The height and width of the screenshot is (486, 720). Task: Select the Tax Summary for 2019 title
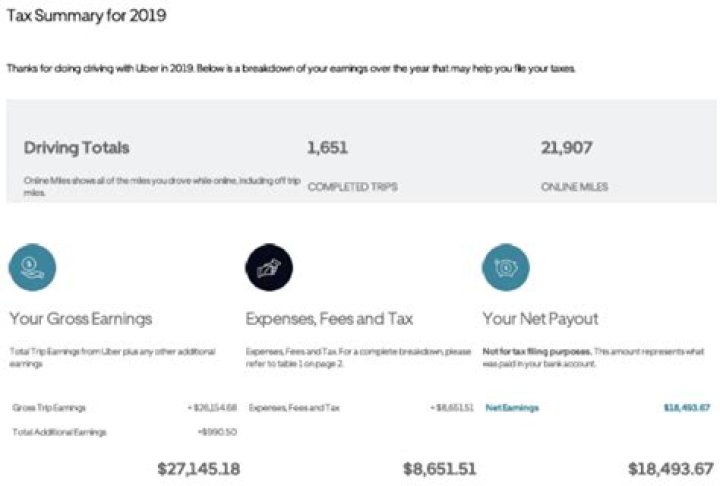[x=87, y=16]
